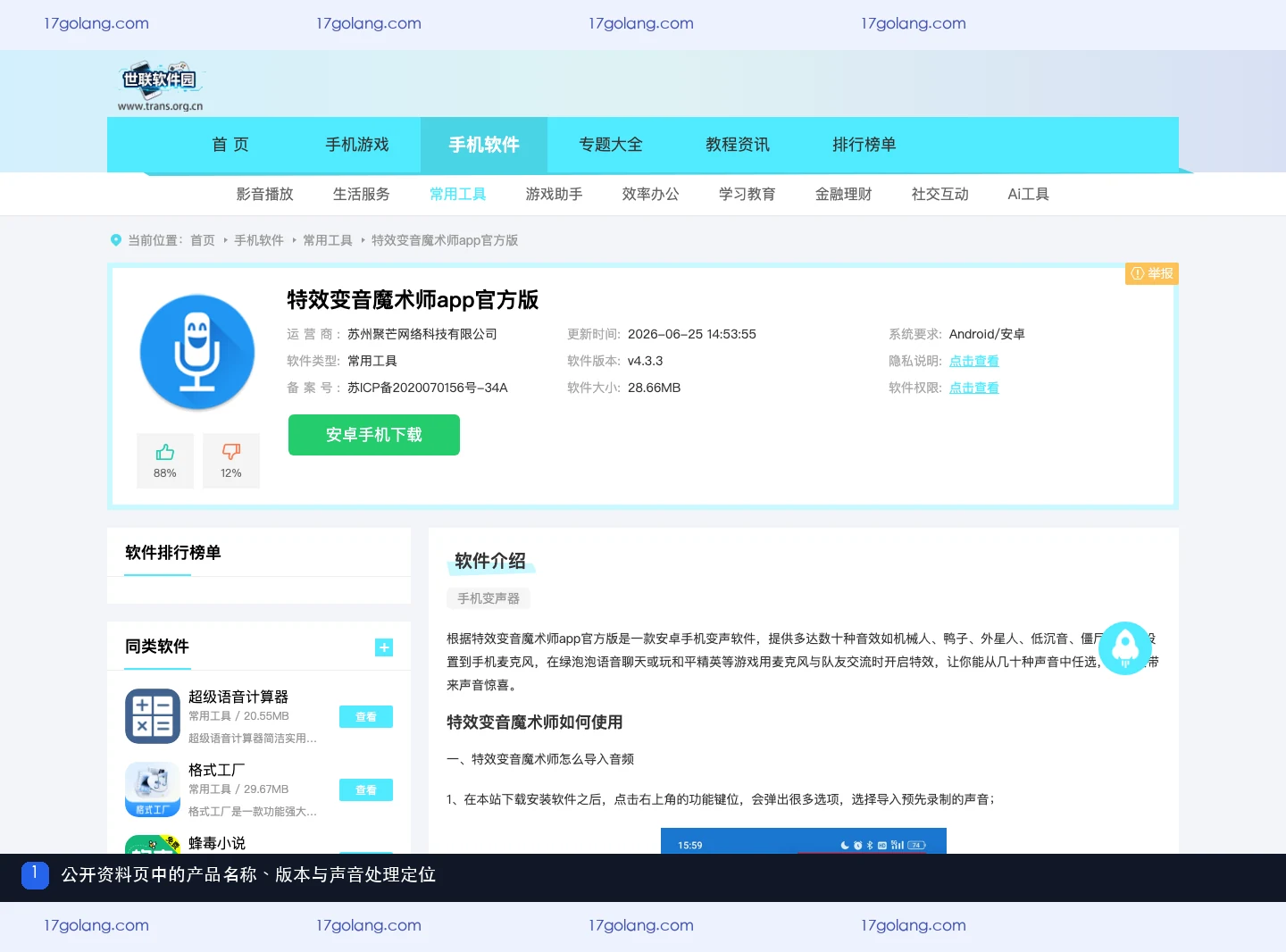Click the rocket back-to-top icon
The image size is (1286, 952).
coord(1125,648)
